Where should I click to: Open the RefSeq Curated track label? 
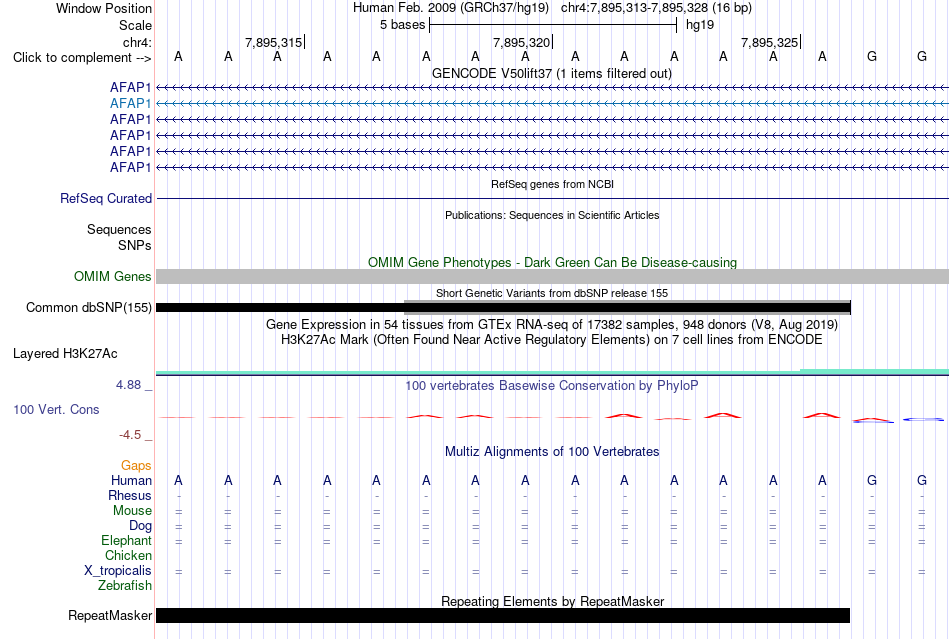pyautogui.click(x=106, y=199)
